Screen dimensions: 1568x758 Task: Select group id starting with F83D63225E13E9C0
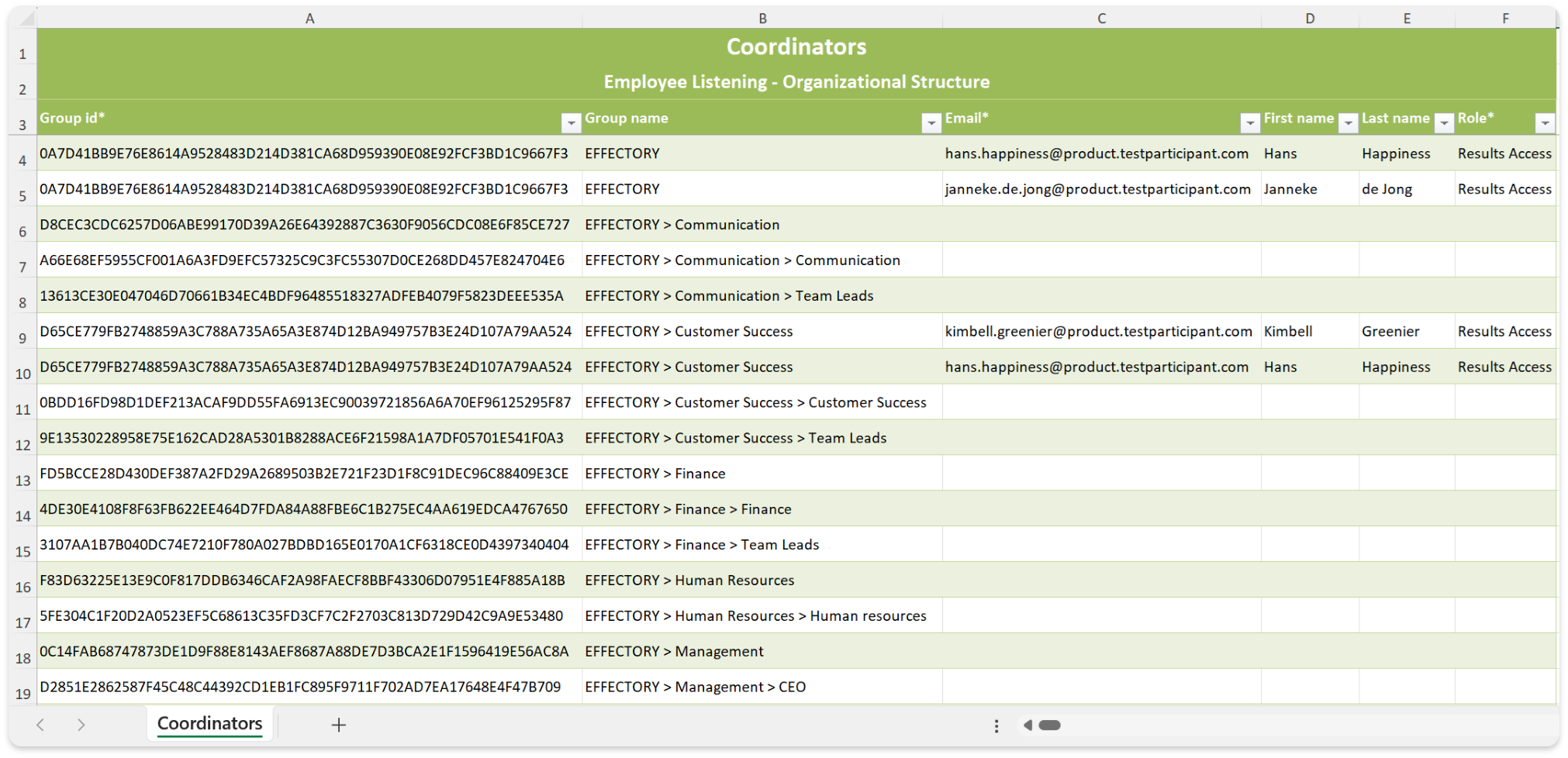click(x=309, y=581)
